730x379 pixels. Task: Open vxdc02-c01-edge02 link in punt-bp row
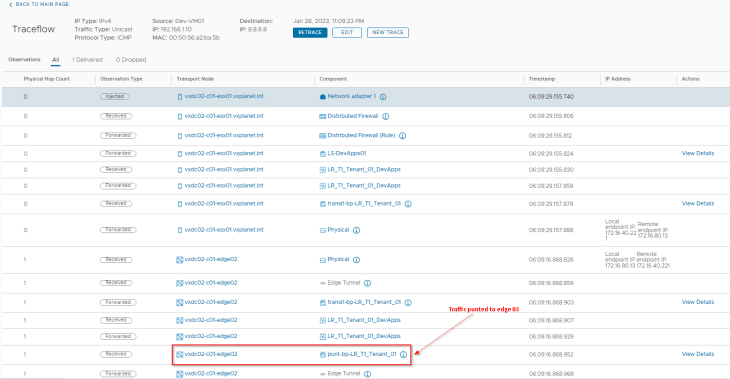(211, 354)
